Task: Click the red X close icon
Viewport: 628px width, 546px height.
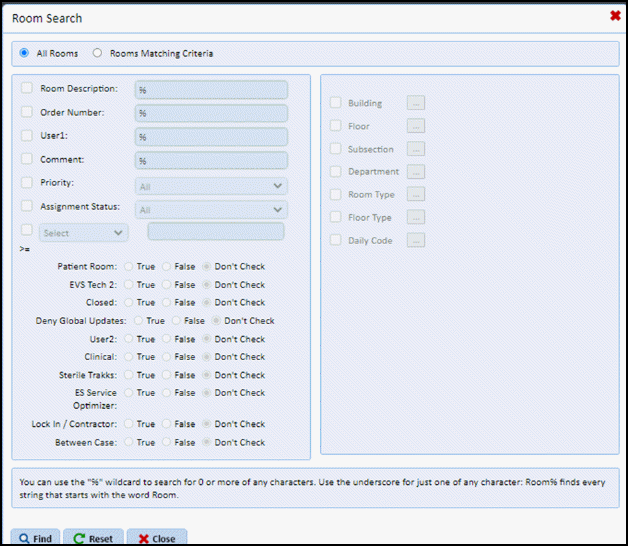Action: pos(614,16)
